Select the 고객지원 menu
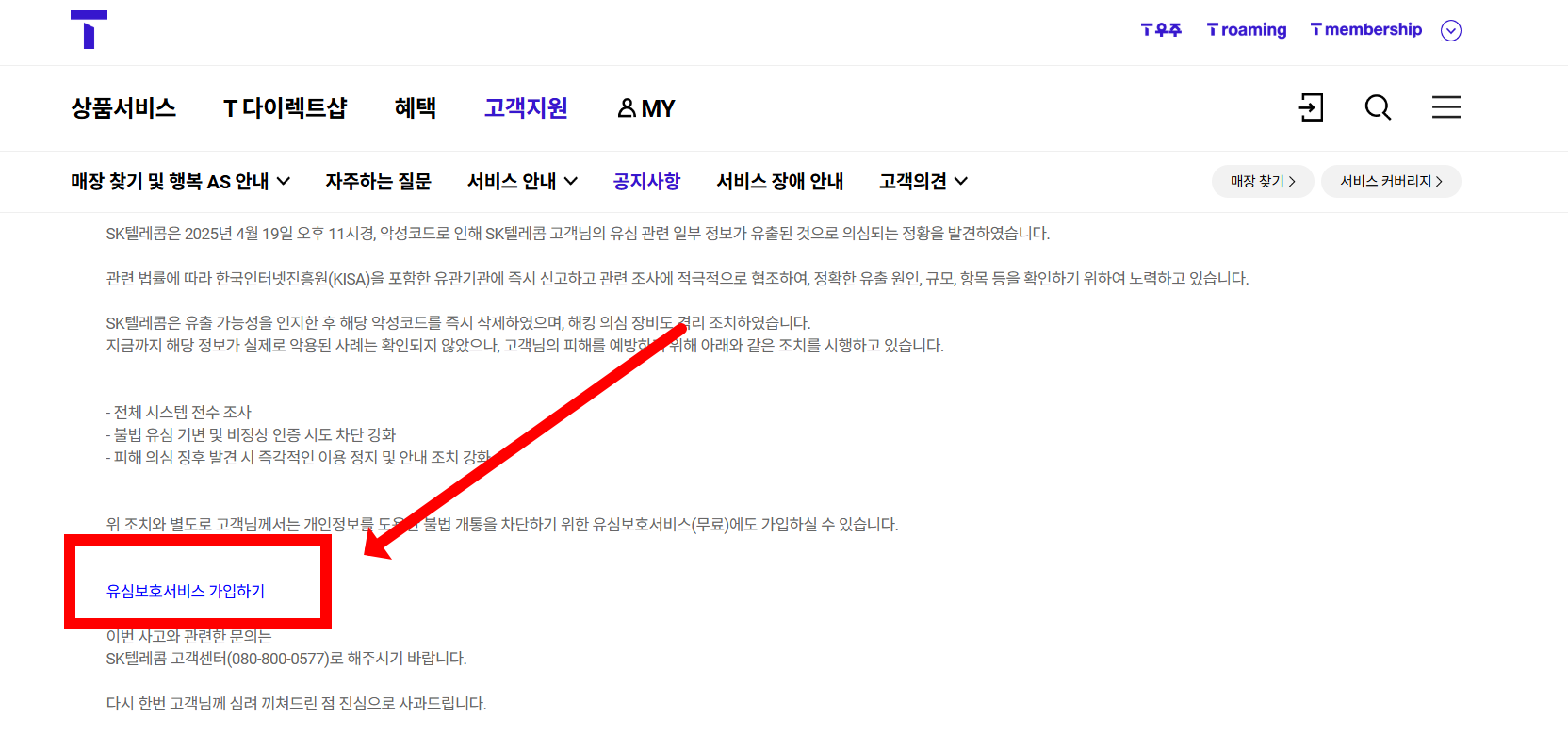 [526, 108]
